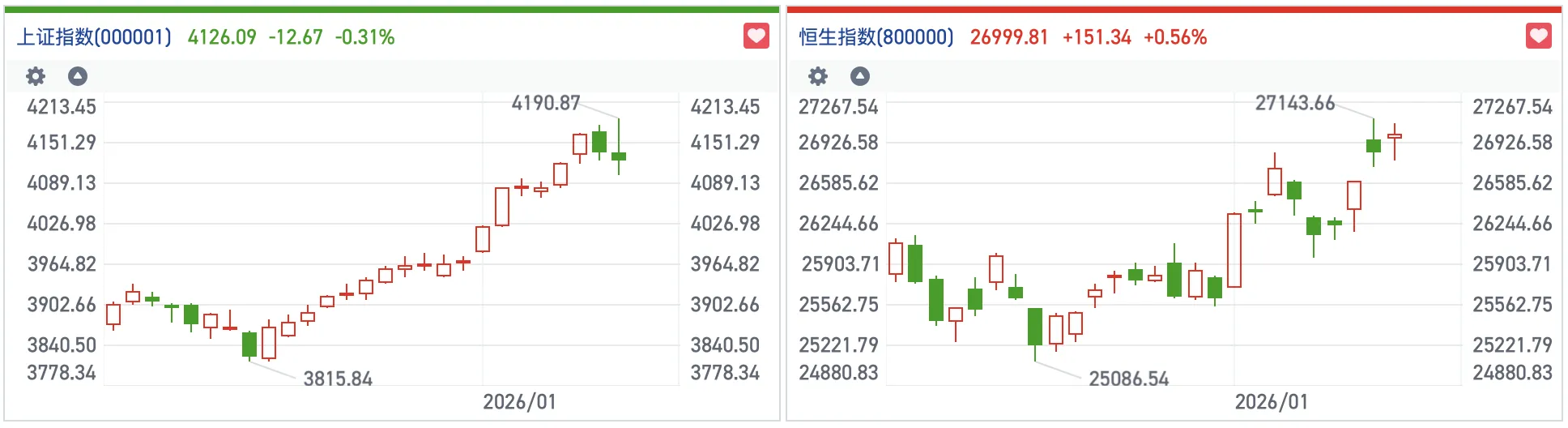
Task: Click the +0.56% change on 恒生指数
Action: (x=1174, y=37)
